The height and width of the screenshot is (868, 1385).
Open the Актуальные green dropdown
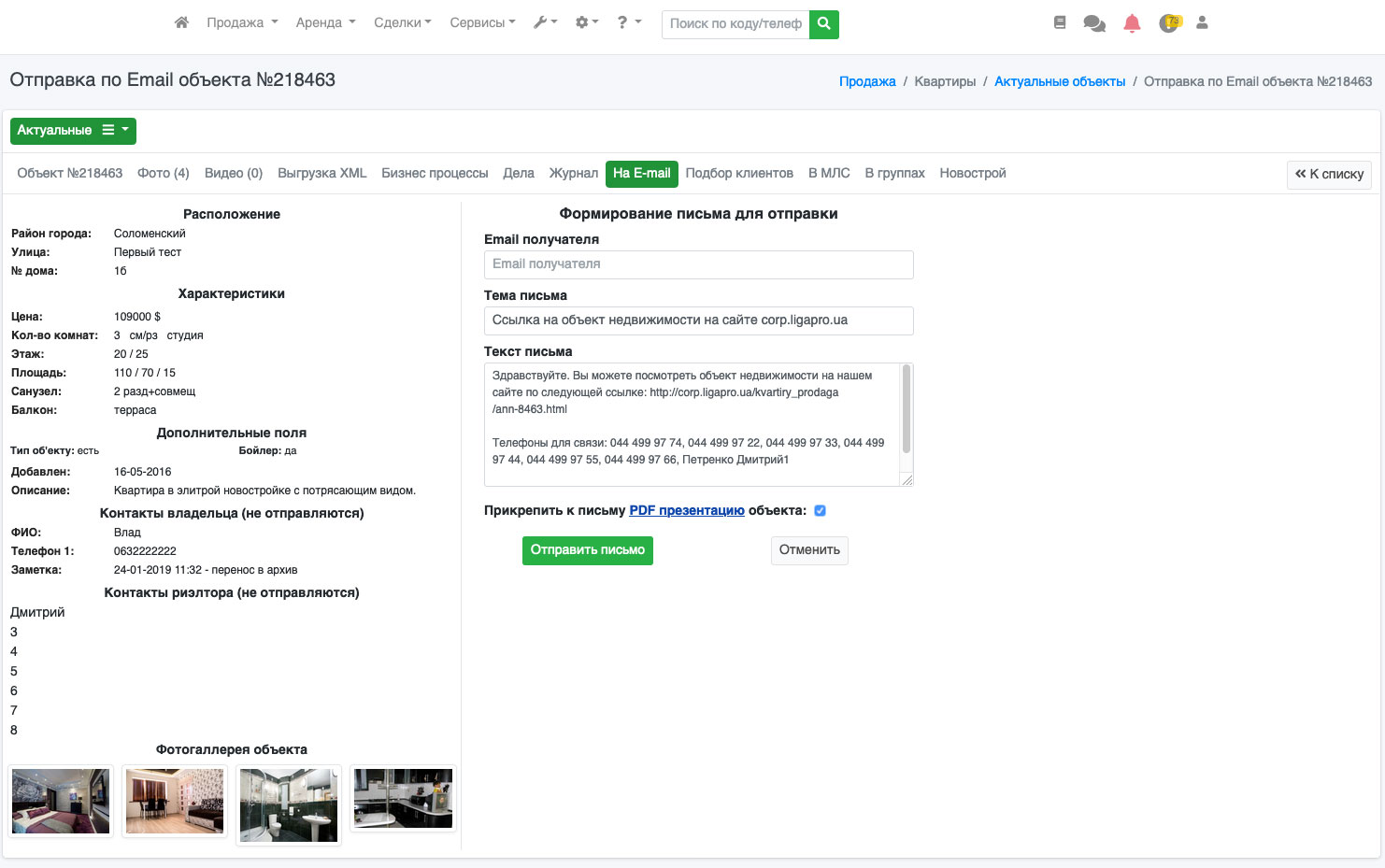click(x=73, y=131)
